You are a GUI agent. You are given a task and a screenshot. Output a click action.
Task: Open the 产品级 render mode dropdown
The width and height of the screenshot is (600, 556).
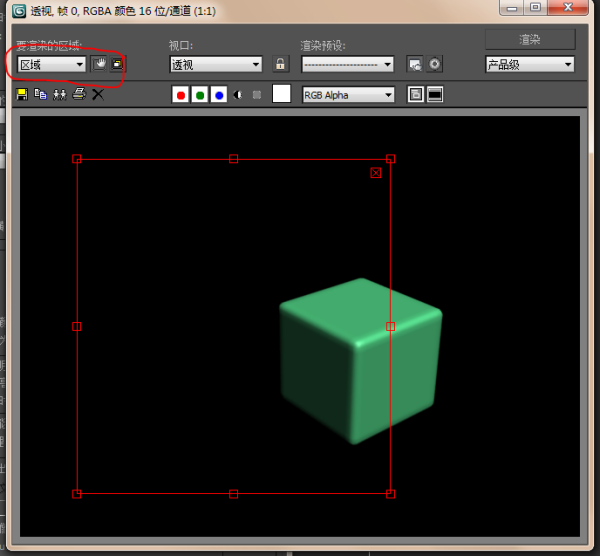coord(530,64)
